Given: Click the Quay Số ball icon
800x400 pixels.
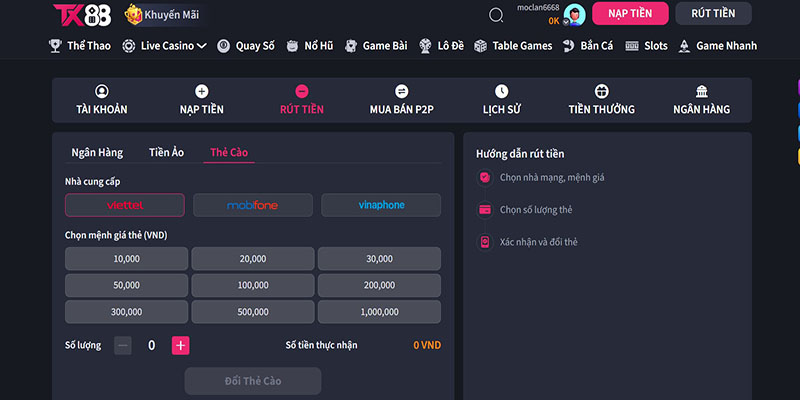Looking at the screenshot, I should tap(223, 46).
